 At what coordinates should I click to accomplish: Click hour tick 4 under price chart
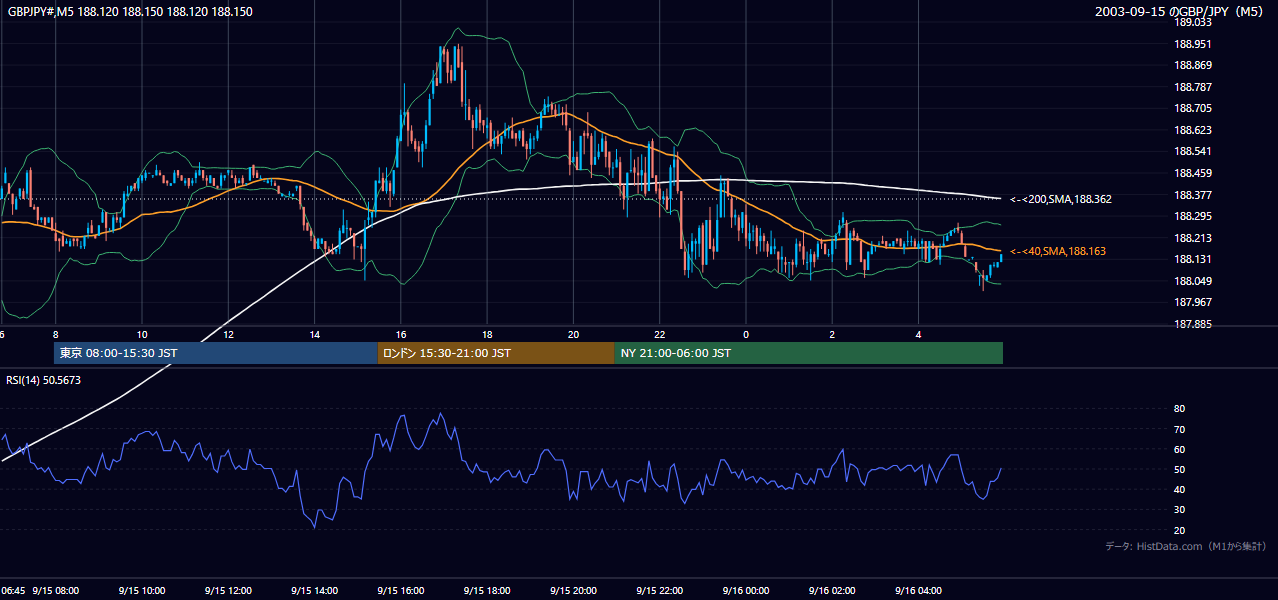(x=917, y=334)
